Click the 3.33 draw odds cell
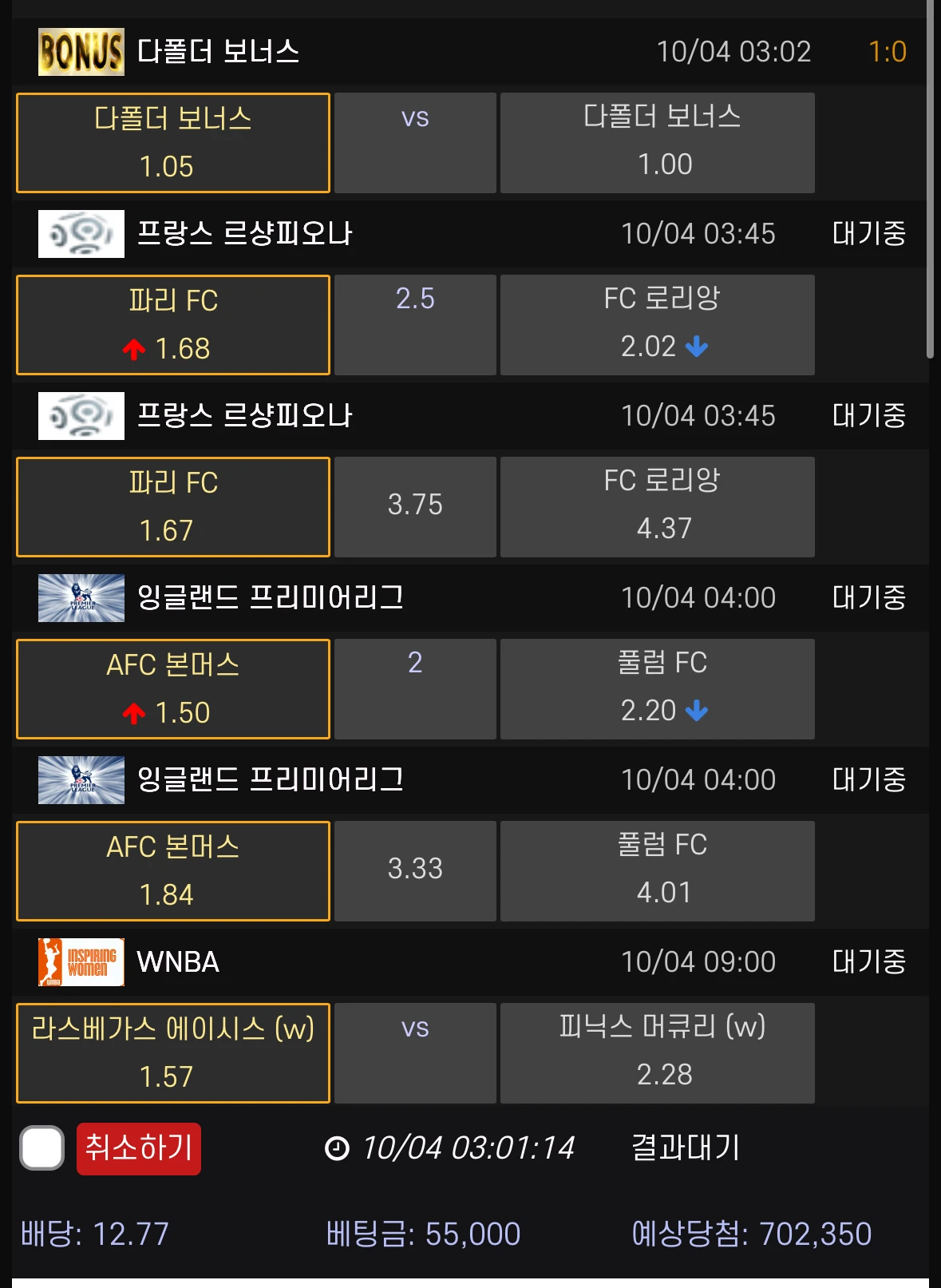941x1288 pixels. [415, 870]
